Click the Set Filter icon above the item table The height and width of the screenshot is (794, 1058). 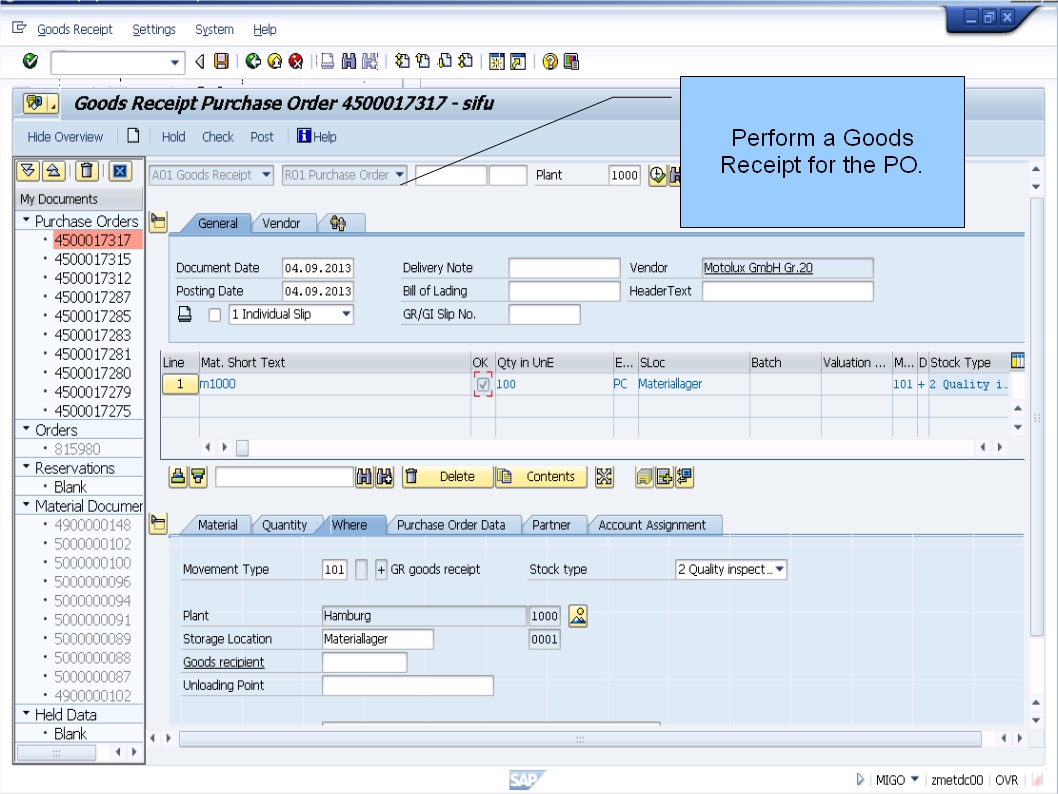pos(199,477)
